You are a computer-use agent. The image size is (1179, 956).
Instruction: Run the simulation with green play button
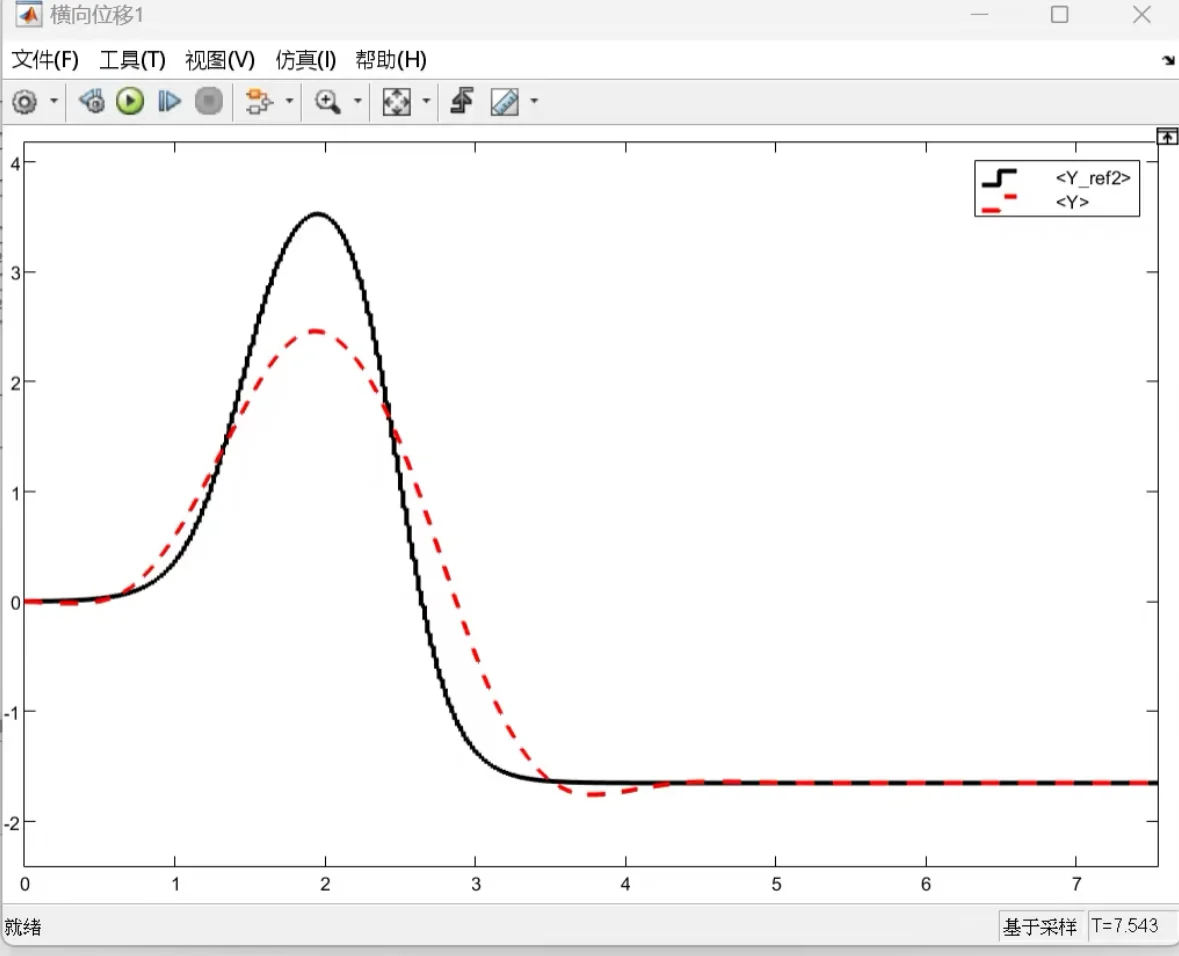point(130,102)
